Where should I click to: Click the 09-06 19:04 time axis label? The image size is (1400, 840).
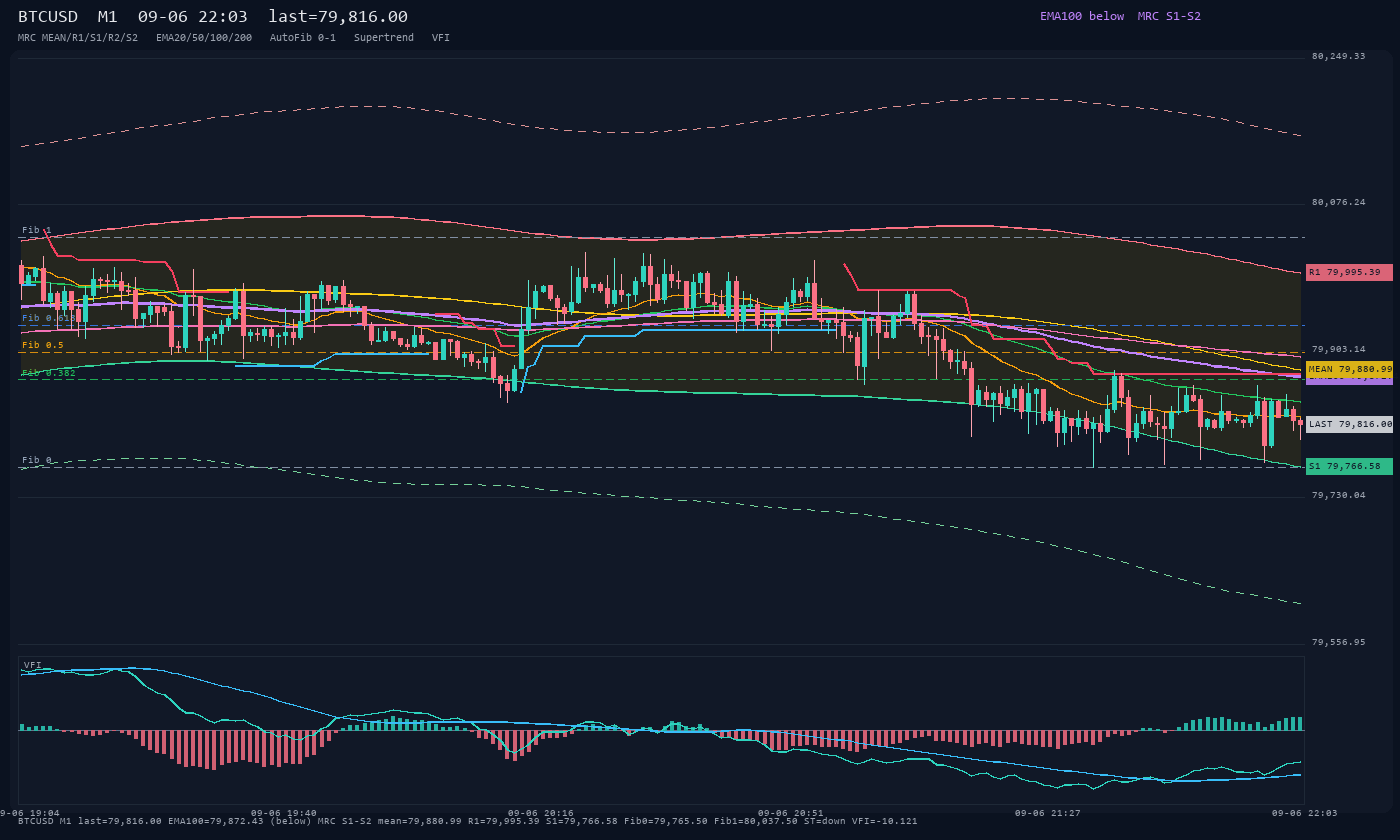coord(30,813)
